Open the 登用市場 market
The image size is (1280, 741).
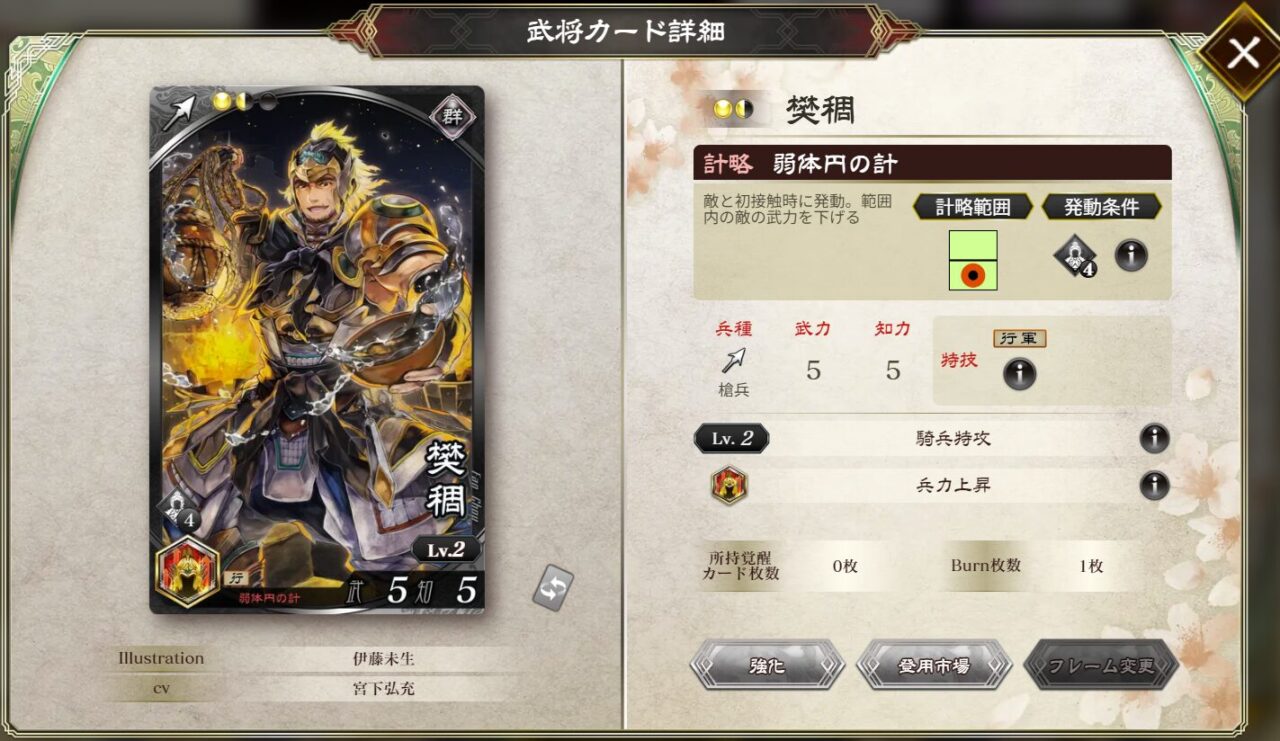click(934, 665)
